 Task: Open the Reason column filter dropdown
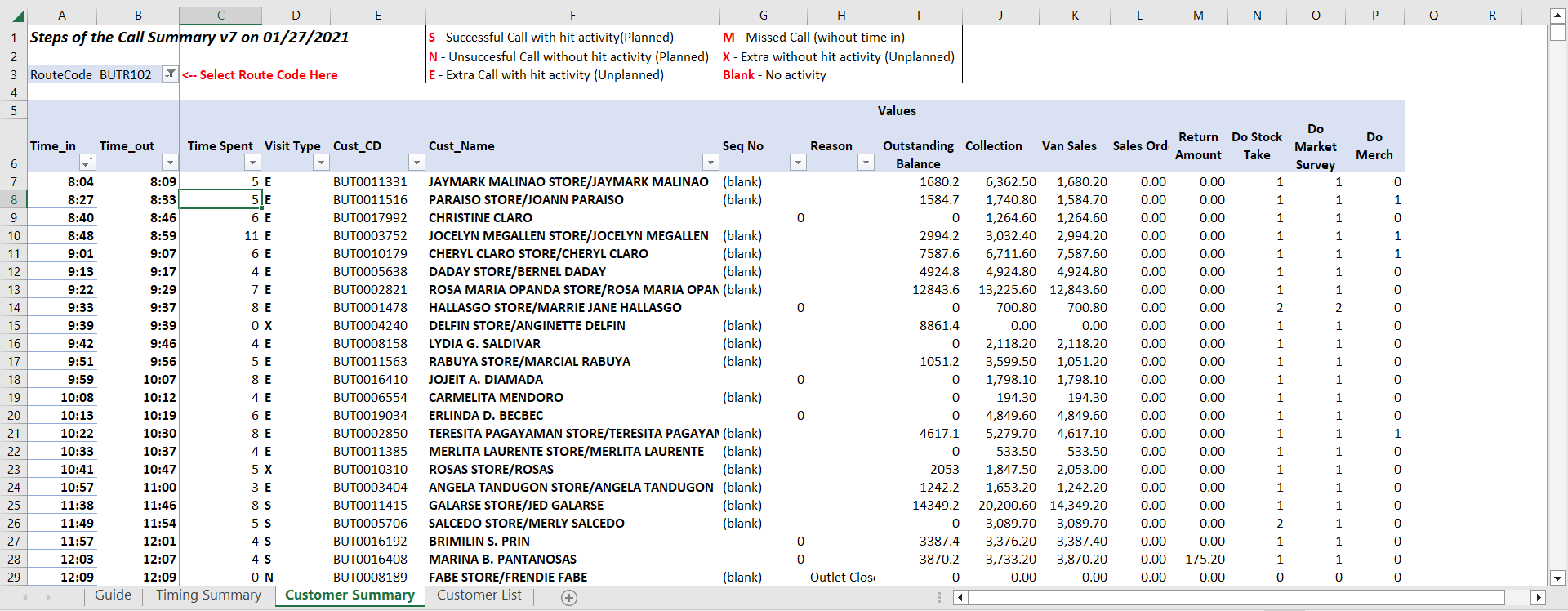[866, 163]
